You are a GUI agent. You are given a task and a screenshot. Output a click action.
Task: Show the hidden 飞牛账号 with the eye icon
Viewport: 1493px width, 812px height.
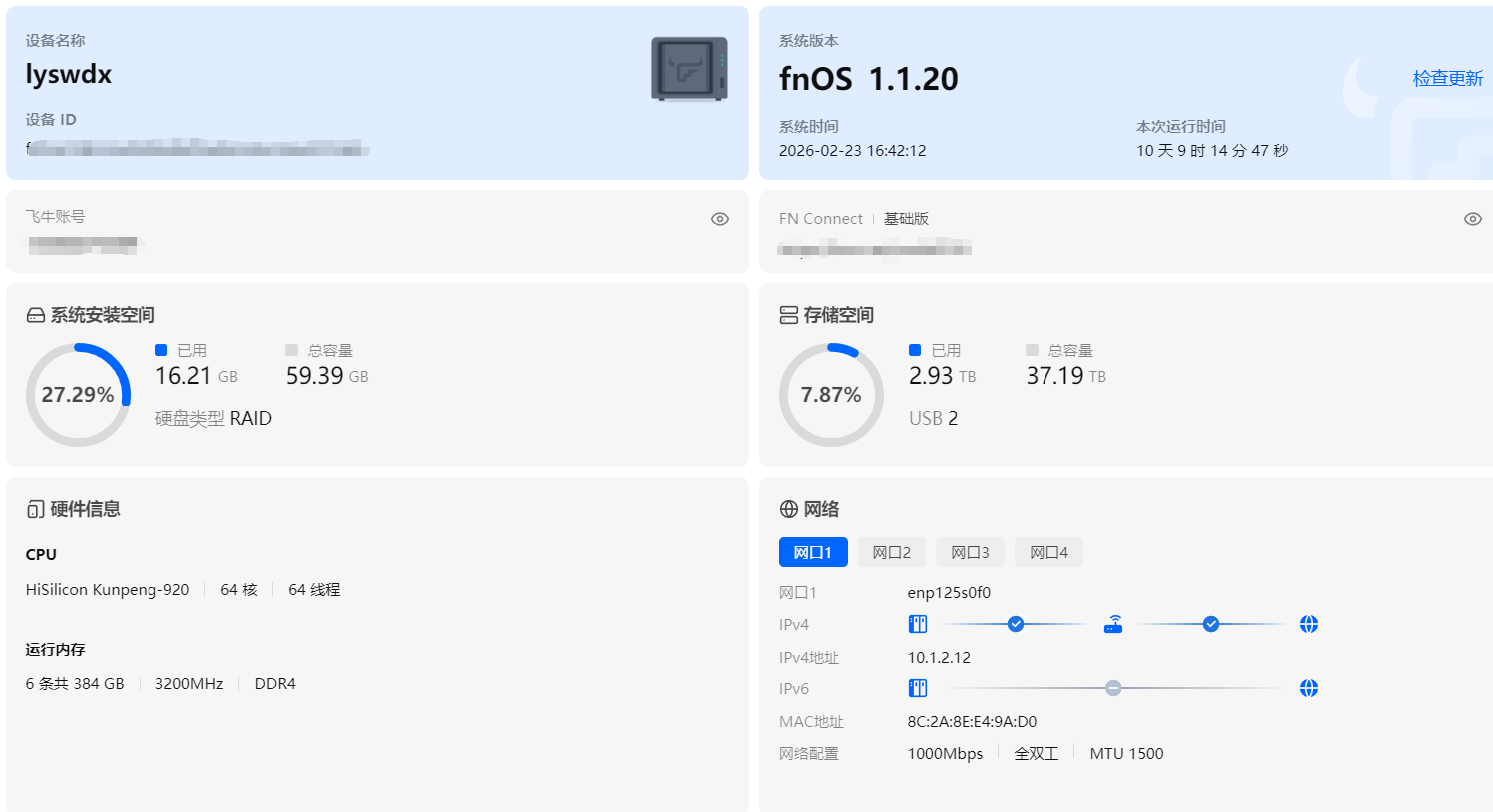720,219
